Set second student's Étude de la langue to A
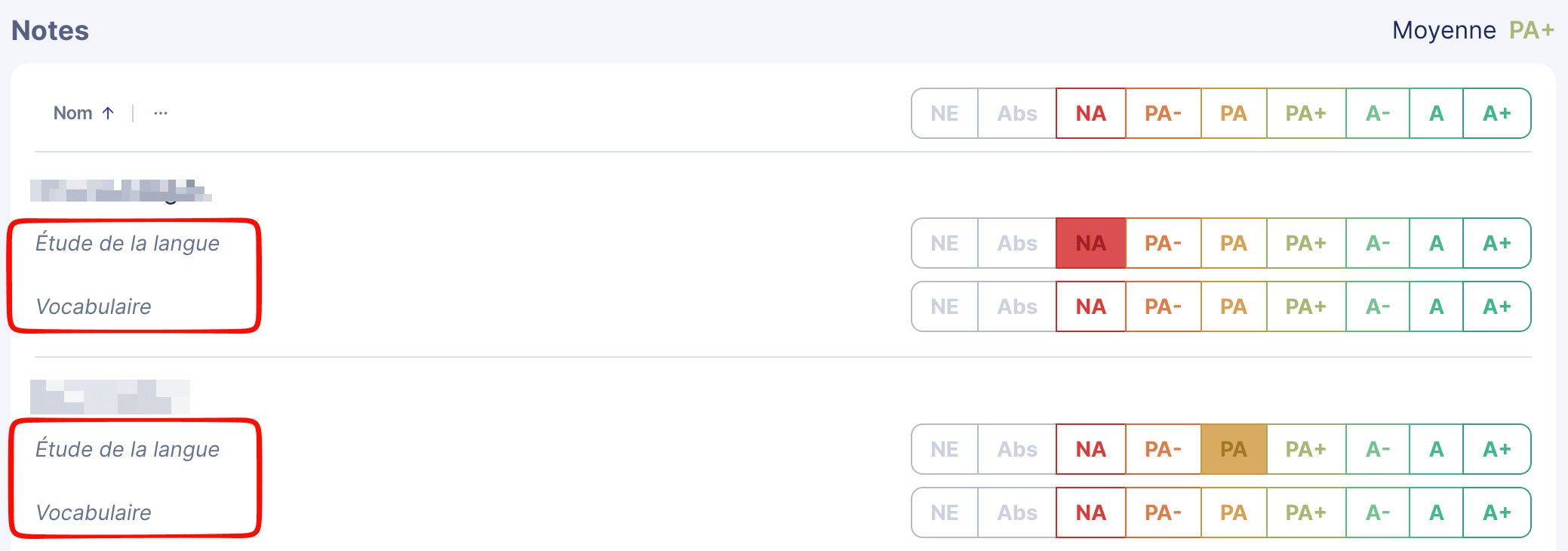The width and height of the screenshot is (1568, 551). coord(1436,449)
